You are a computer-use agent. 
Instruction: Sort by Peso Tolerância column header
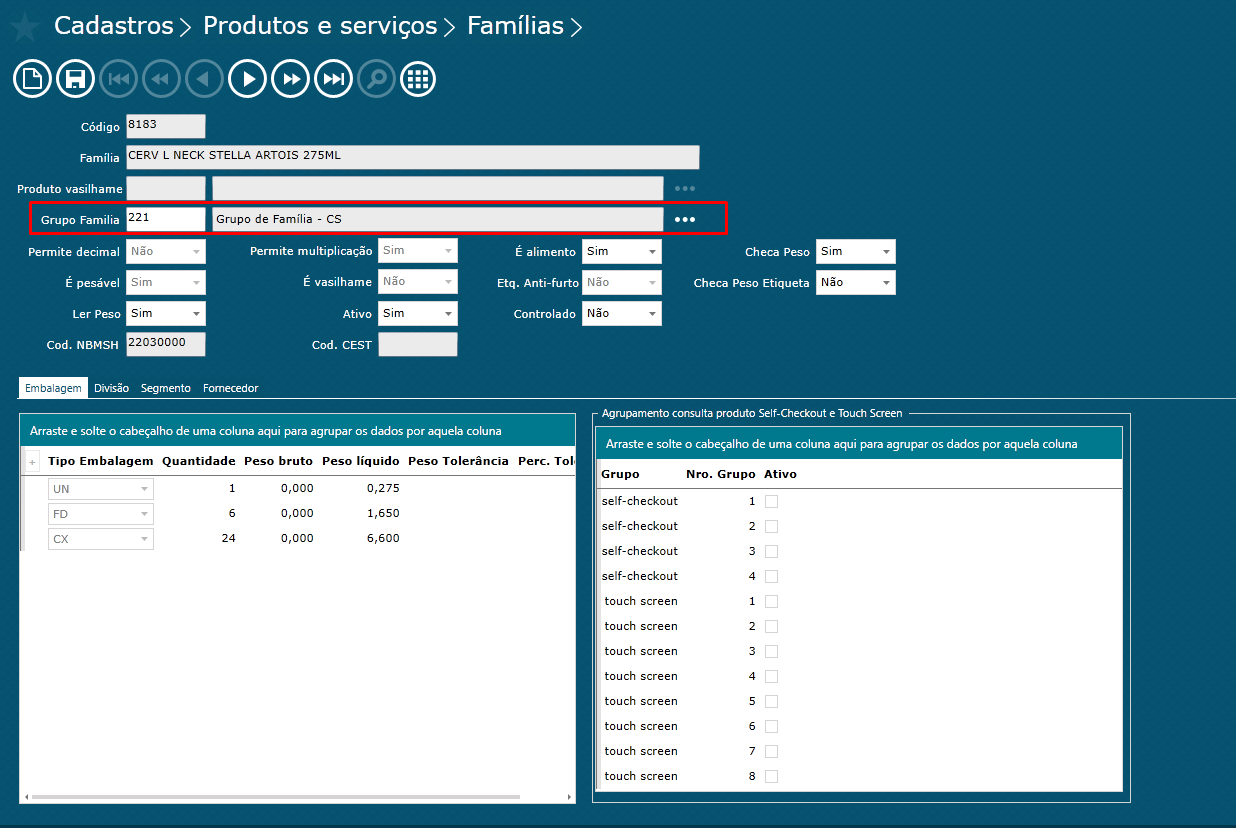pos(459,461)
